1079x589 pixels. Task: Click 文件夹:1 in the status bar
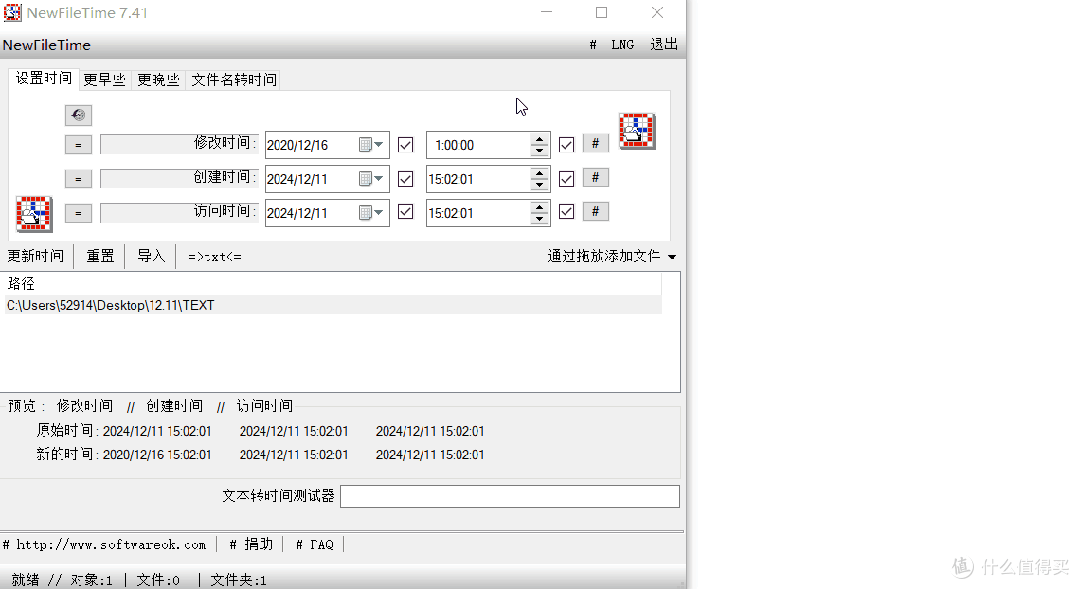pyautogui.click(x=238, y=580)
